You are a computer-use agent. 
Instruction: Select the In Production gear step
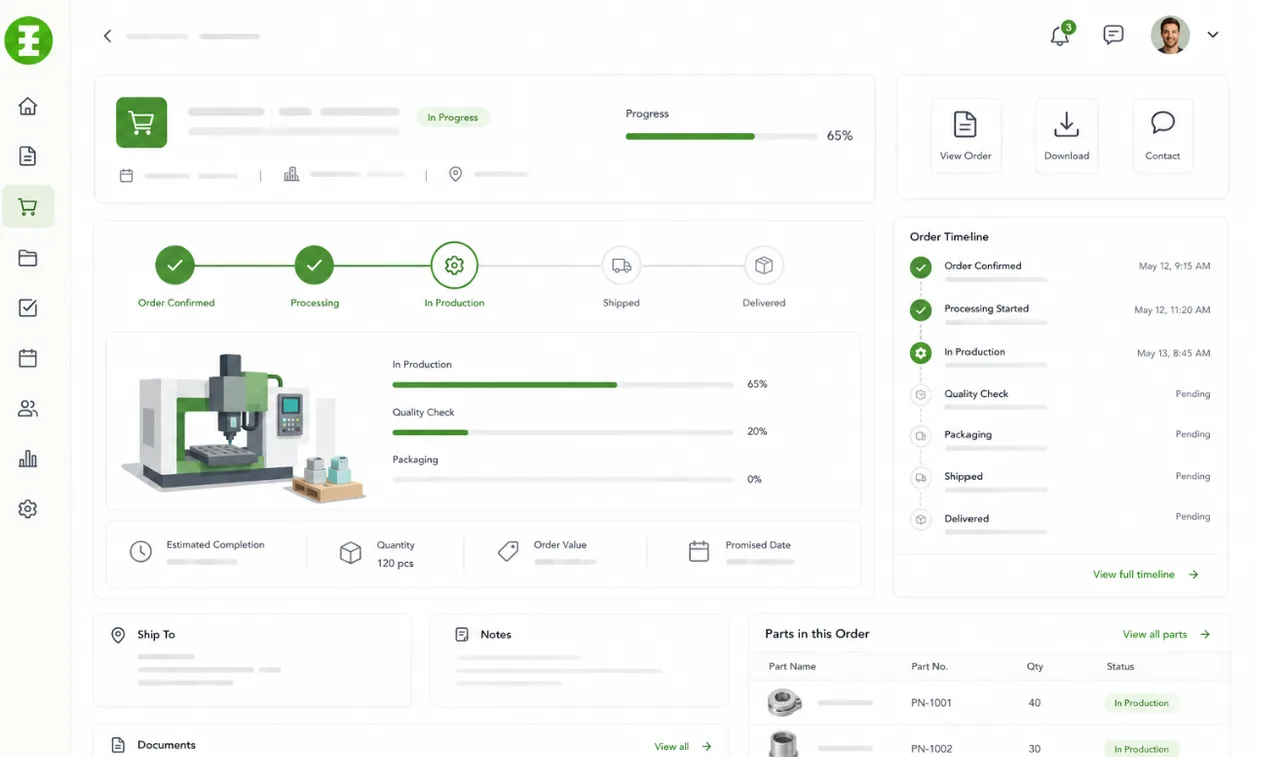[x=454, y=266]
